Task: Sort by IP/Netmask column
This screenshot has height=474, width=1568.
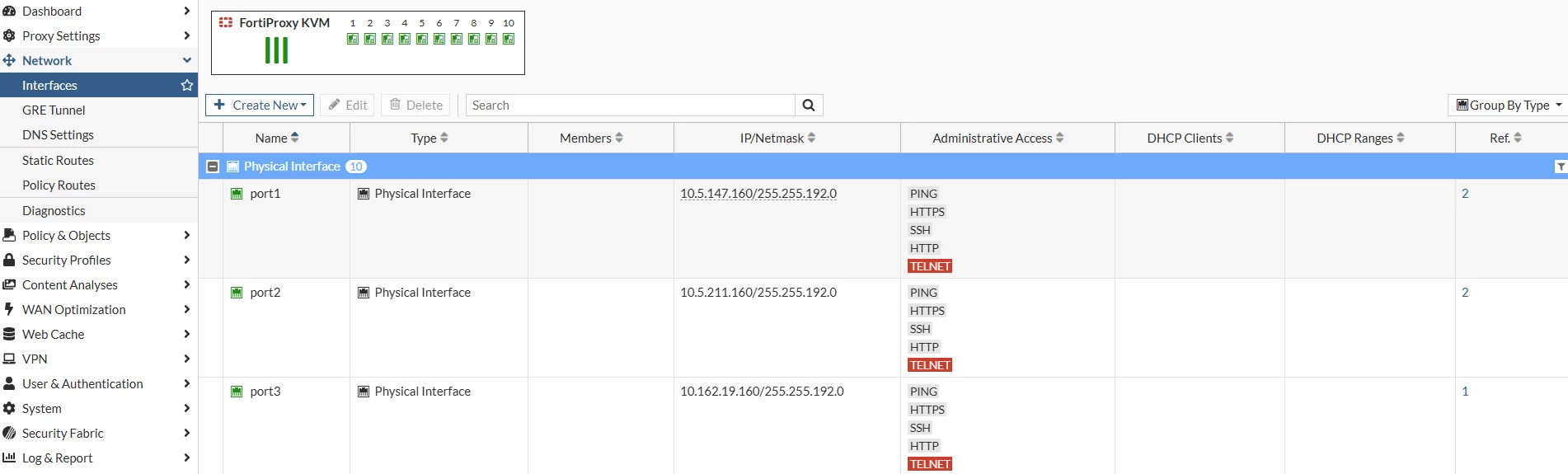Action: pyautogui.click(x=777, y=138)
